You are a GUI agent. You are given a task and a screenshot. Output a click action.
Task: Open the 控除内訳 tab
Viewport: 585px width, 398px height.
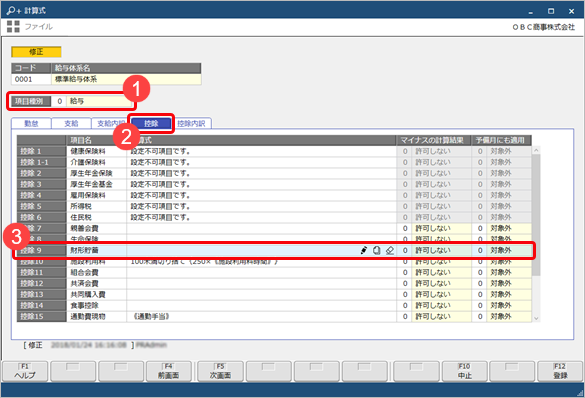(191, 123)
